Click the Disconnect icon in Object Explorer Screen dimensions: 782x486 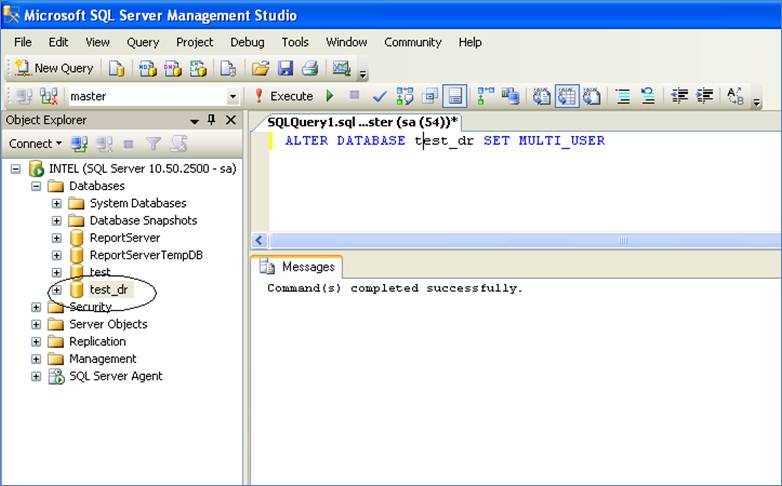(104, 144)
